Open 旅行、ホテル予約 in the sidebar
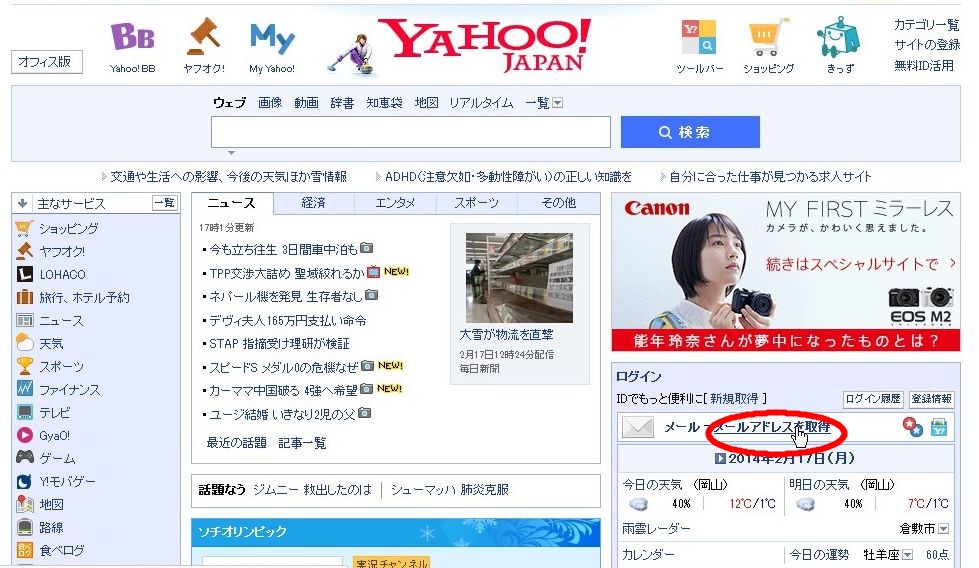The image size is (979, 568). (84, 298)
